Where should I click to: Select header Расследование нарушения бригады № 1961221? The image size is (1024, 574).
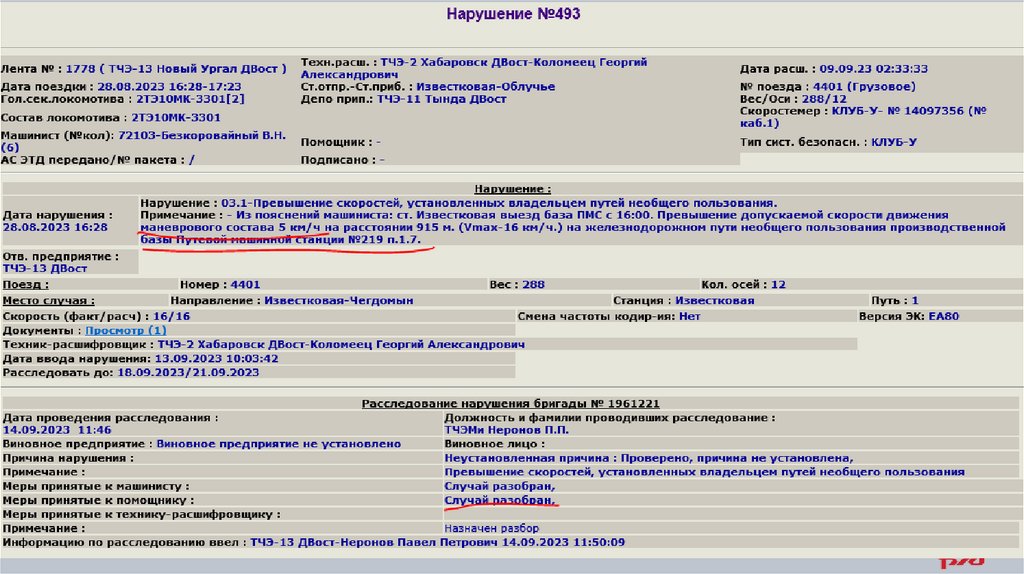click(x=511, y=404)
